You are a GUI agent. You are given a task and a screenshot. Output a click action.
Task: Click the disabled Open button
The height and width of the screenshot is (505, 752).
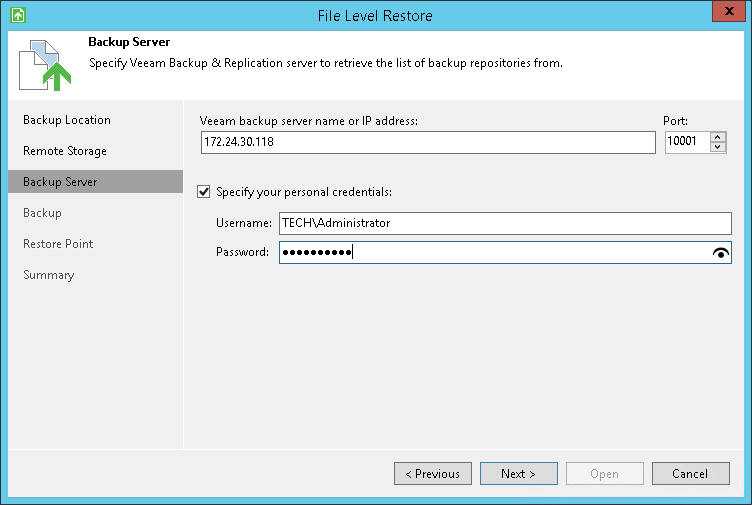point(604,474)
